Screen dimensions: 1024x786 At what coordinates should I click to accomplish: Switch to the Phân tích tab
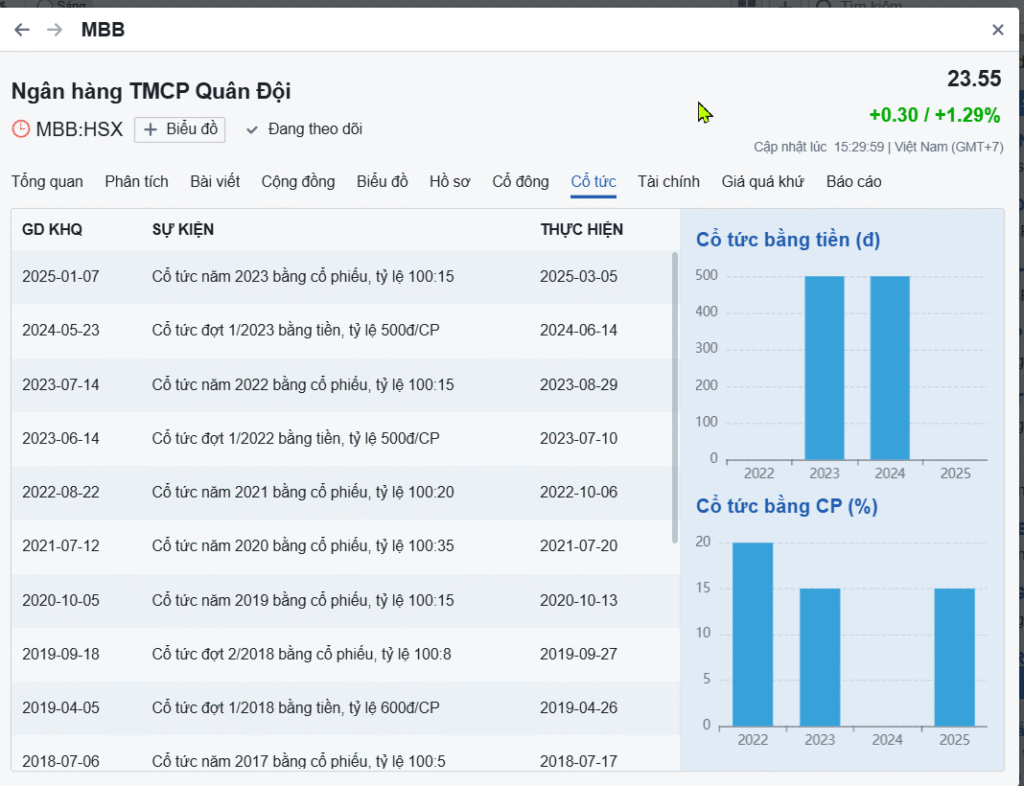pos(136,181)
